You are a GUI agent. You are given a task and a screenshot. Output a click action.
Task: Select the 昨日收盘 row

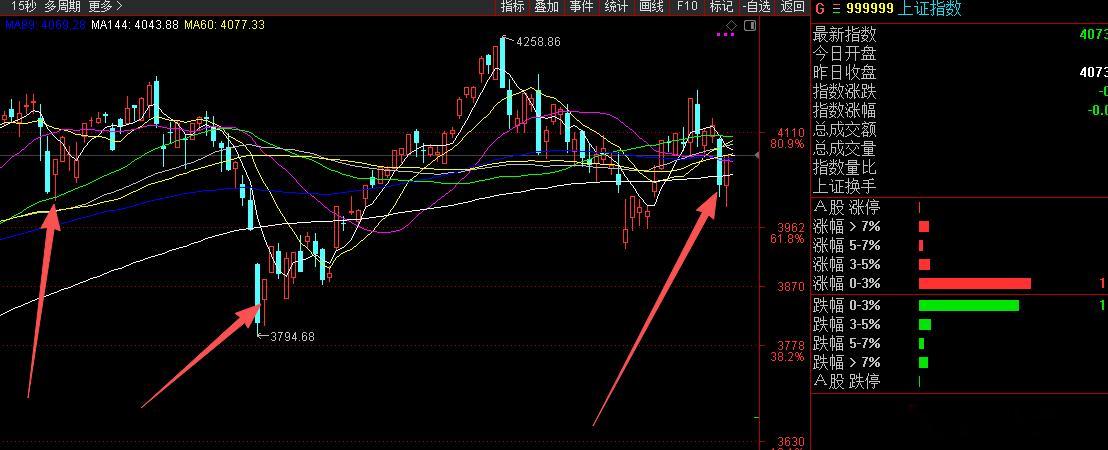(960, 72)
